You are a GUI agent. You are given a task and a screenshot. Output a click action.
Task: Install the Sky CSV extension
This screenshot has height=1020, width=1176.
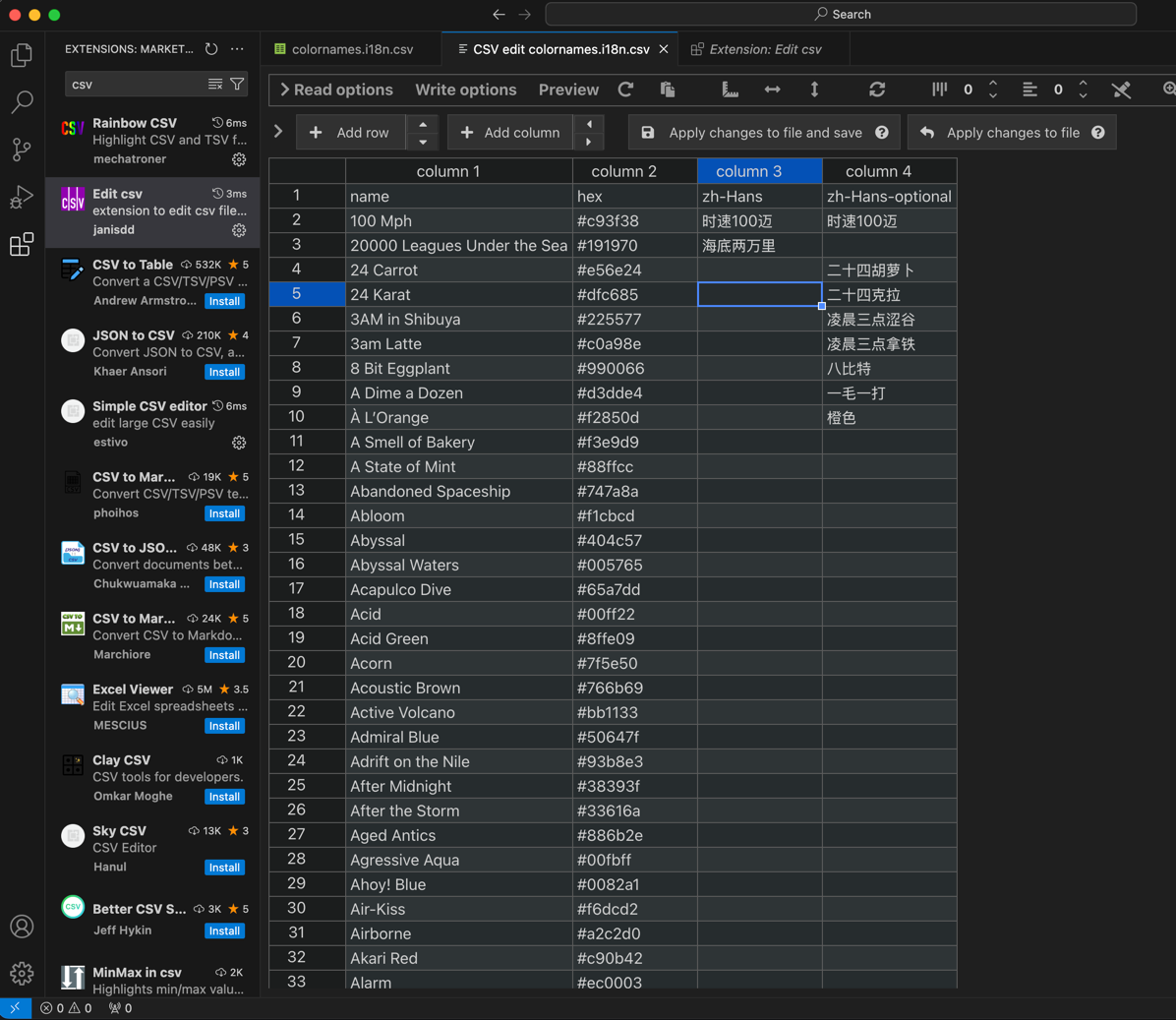tap(225, 868)
